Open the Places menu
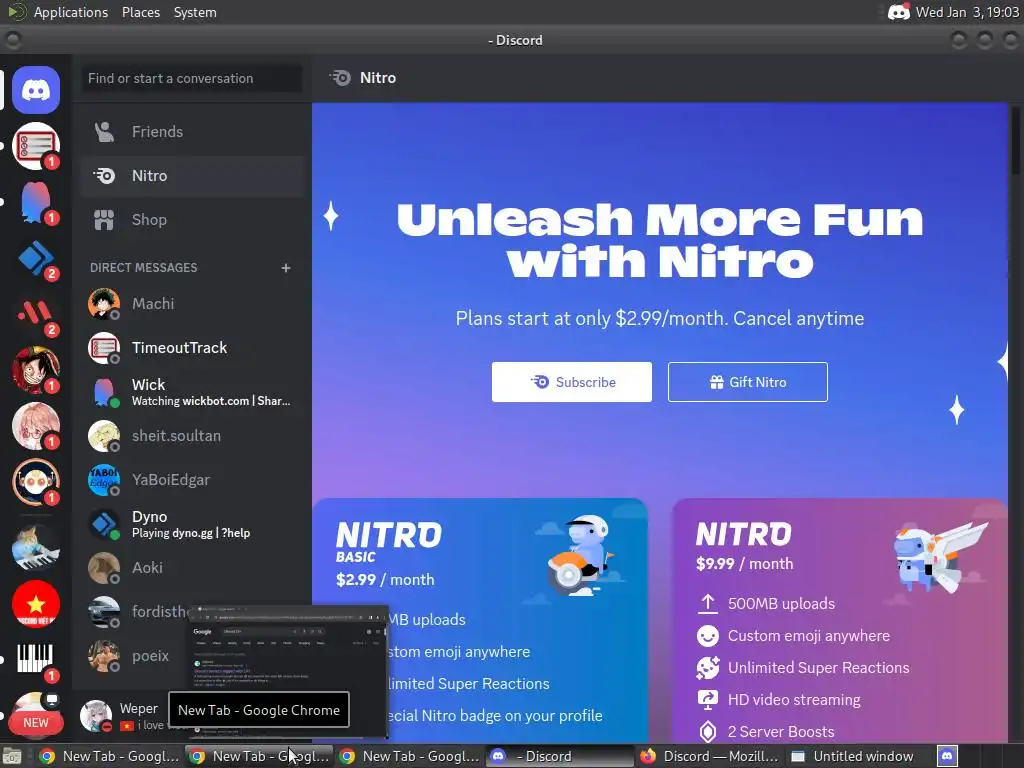Viewport: 1024px width, 768px height. 141,12
